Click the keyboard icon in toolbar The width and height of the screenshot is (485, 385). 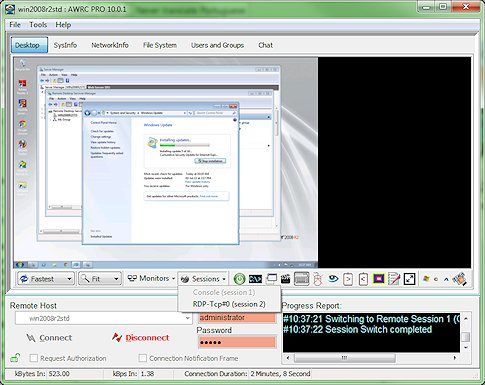point(301,279)
